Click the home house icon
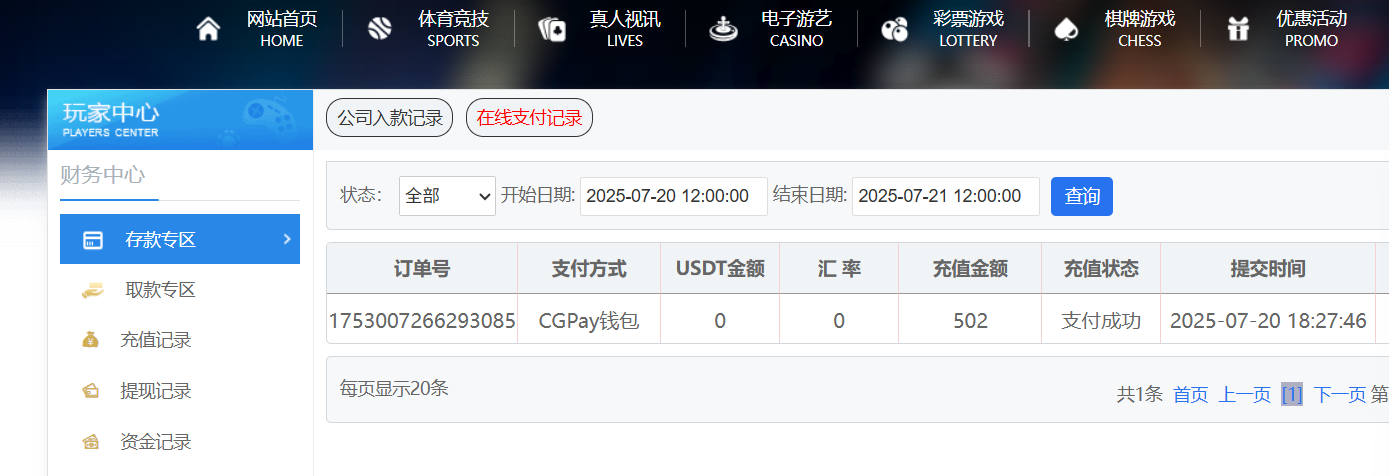The image size is (1389, 476). pos(208,29)
